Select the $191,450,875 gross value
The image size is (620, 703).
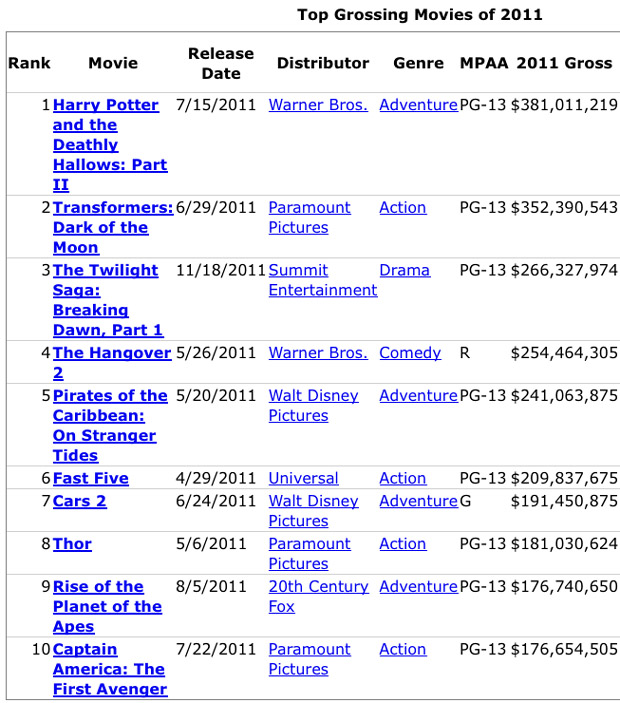tap(564, 501)
